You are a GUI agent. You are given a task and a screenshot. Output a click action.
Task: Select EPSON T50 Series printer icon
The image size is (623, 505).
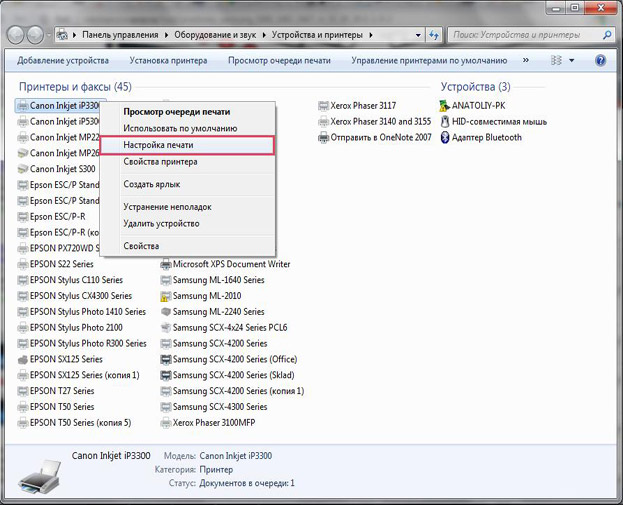pyautogui.click(x=23, y=407)
